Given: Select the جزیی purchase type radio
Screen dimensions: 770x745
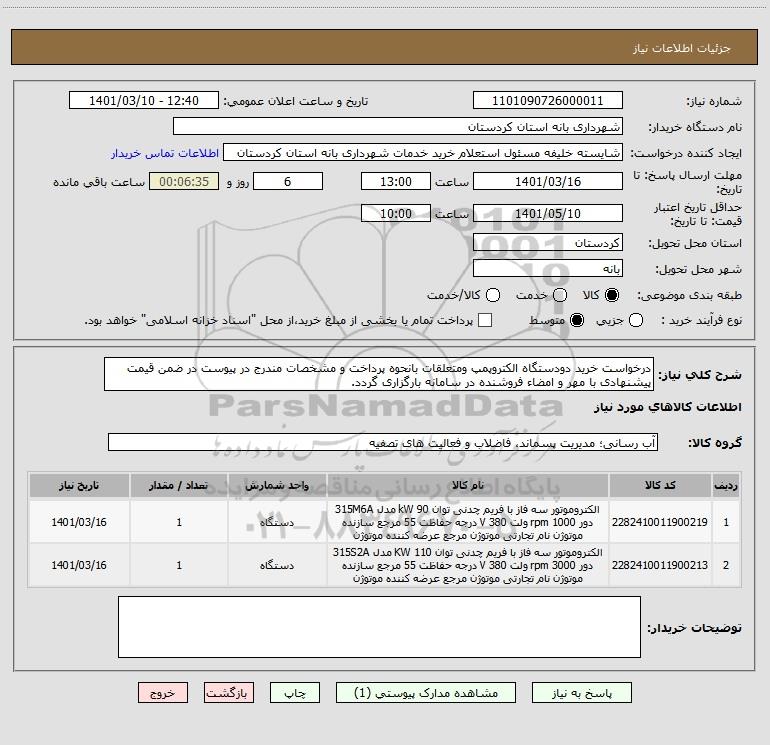Looking at the screenshot, I should click(x=636, y=320).
